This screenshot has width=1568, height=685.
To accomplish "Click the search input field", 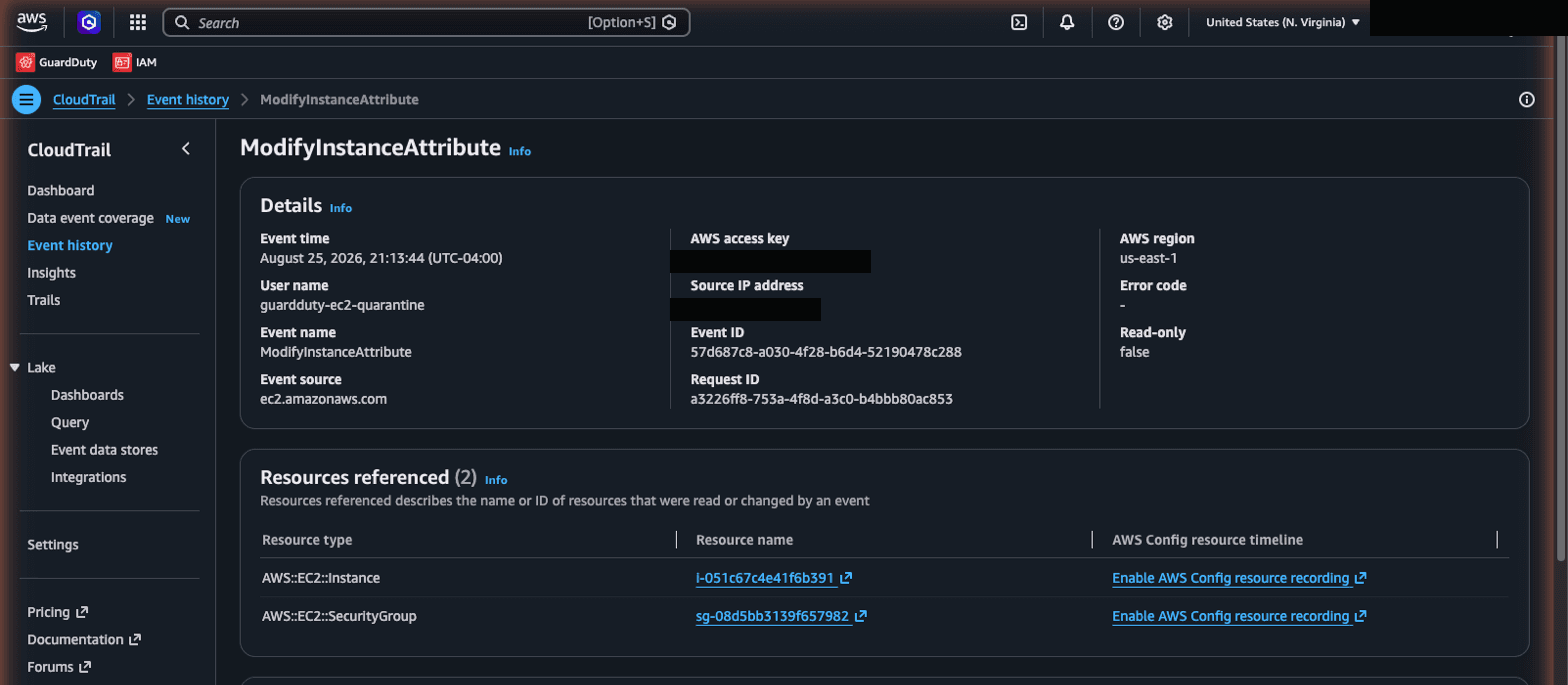I will coord(426,22).
